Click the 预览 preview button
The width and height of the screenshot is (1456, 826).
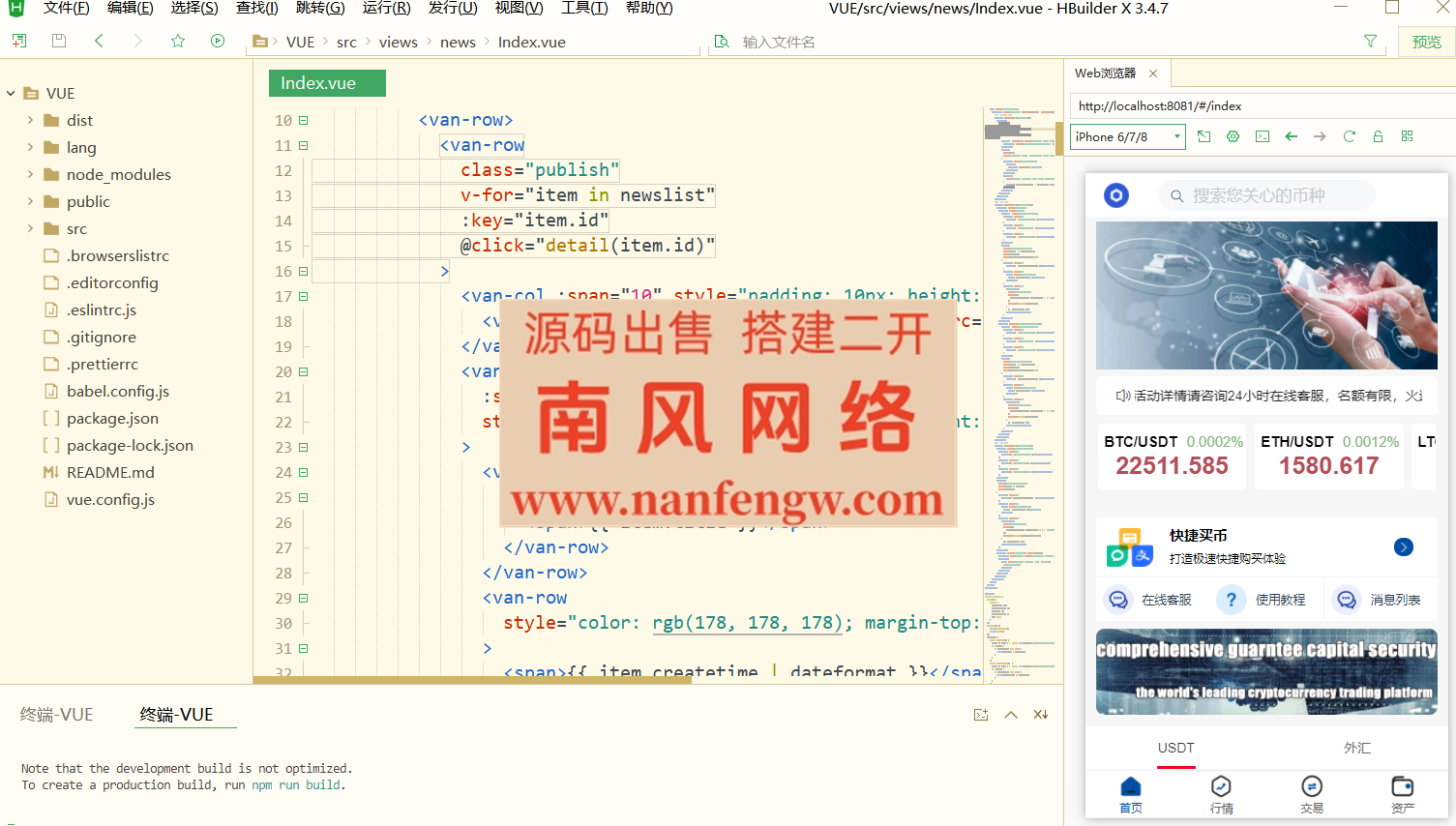point(1426,42)
